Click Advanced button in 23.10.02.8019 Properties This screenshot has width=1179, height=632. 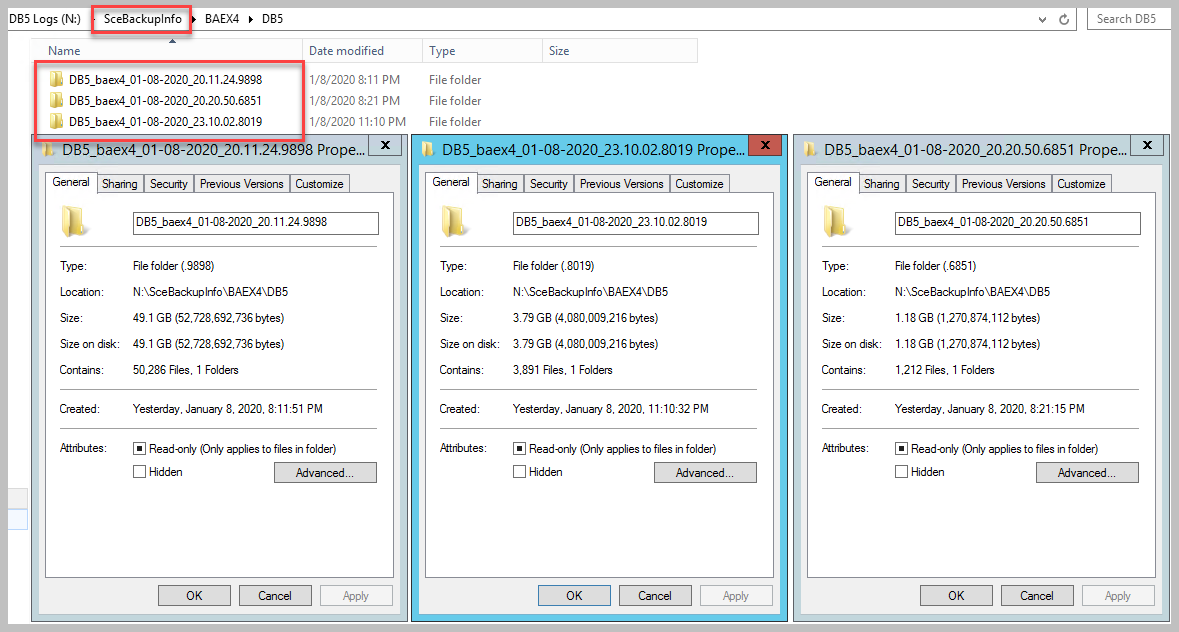click(705, 473)
